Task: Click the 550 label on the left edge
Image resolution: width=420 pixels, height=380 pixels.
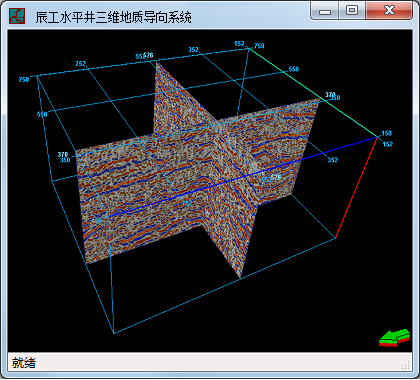Action: point(42,115)
